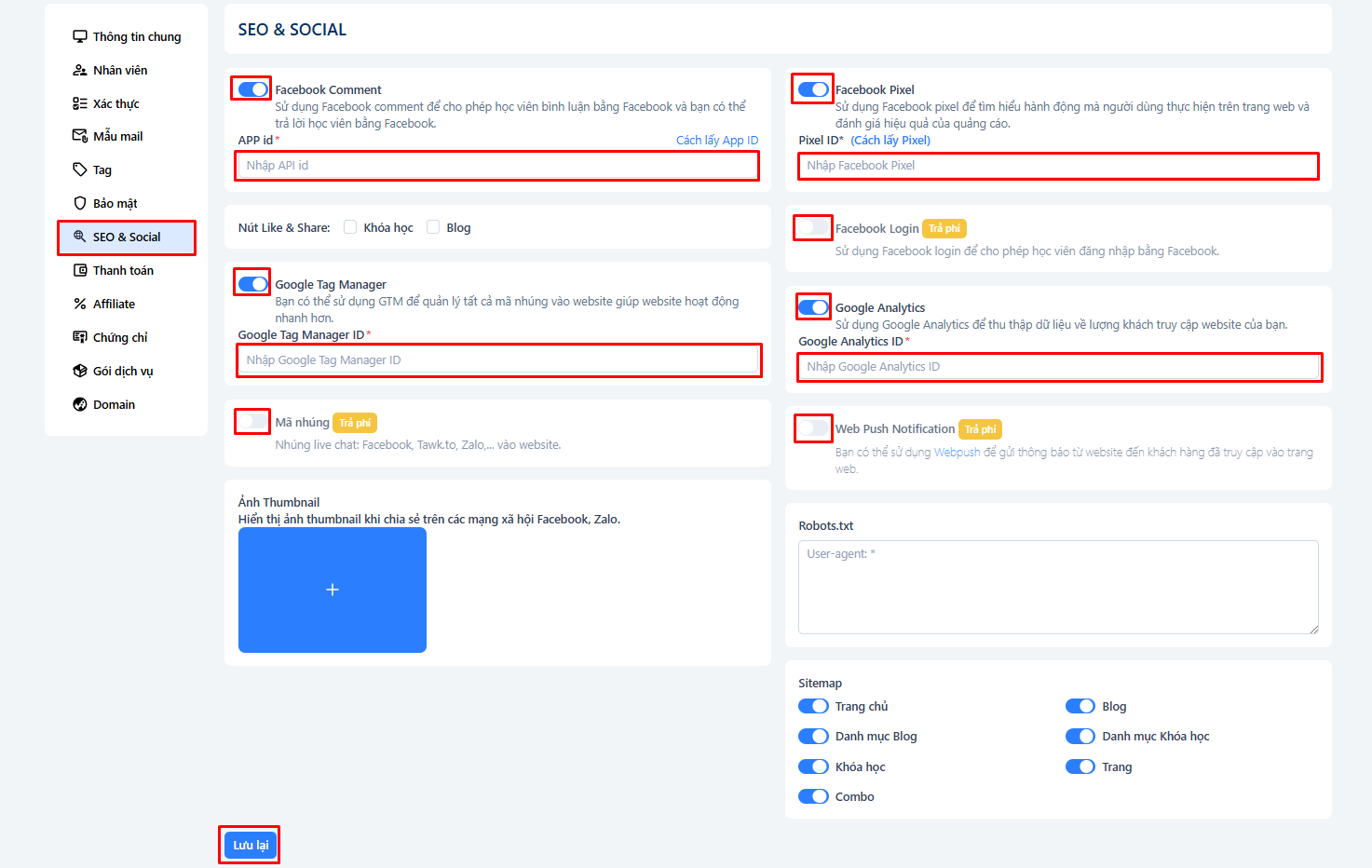
Task: Toggle Danh mục Khóa học sitemap switch
Action: tap(1080, 736)
